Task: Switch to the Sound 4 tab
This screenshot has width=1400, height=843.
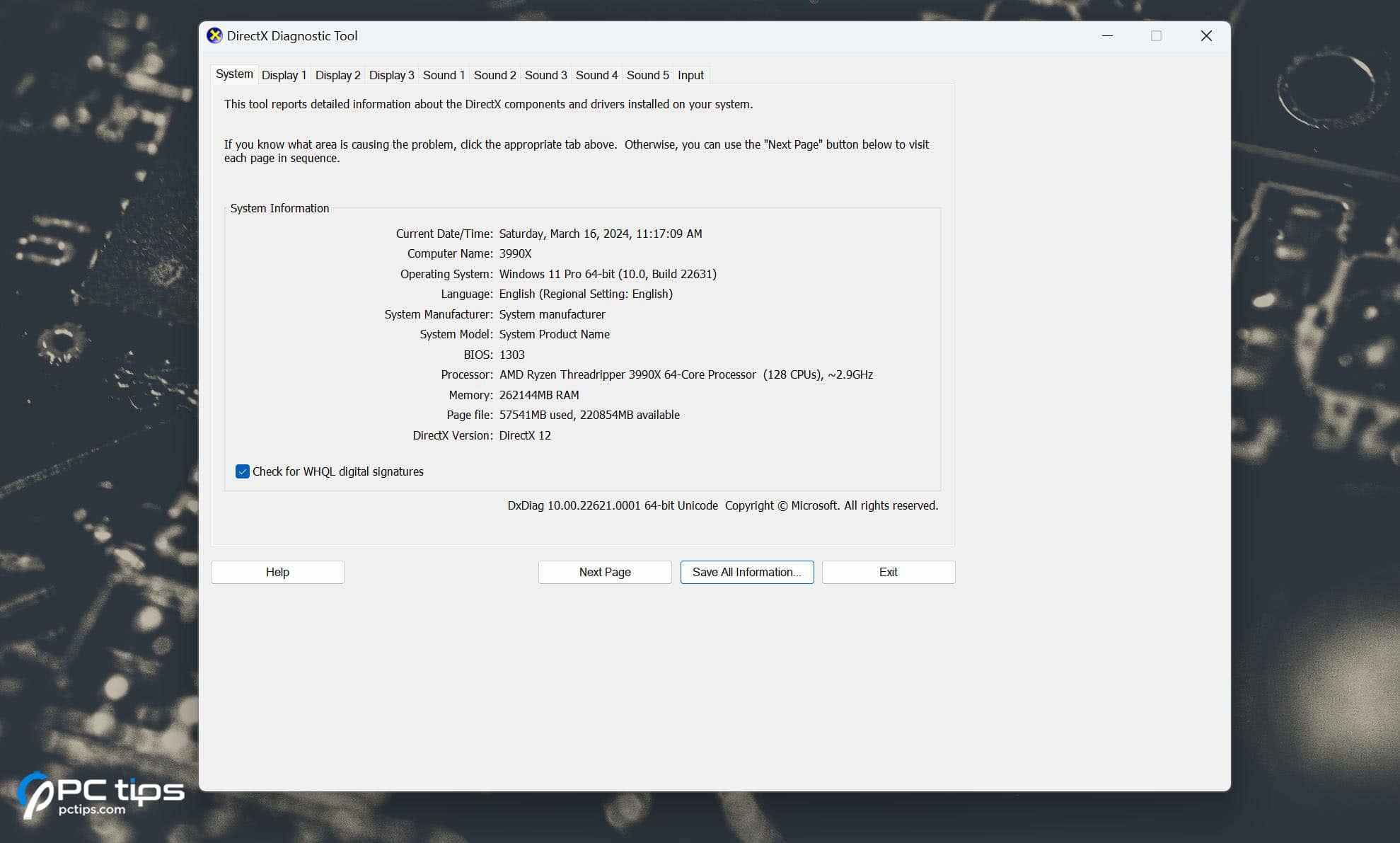Action: tap(596, 74)
